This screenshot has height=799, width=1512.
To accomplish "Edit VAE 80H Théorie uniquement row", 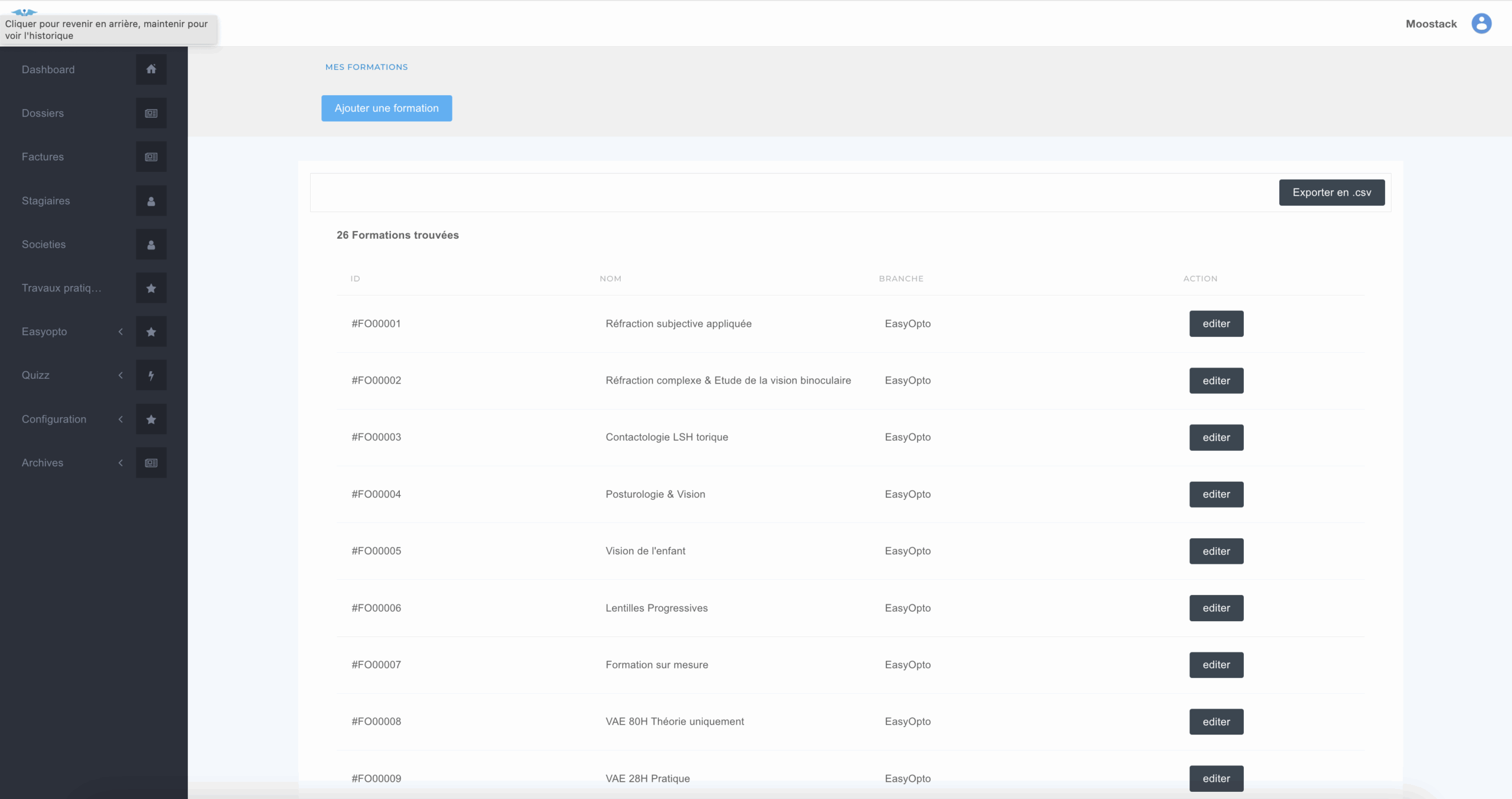I will (1216, 722).
